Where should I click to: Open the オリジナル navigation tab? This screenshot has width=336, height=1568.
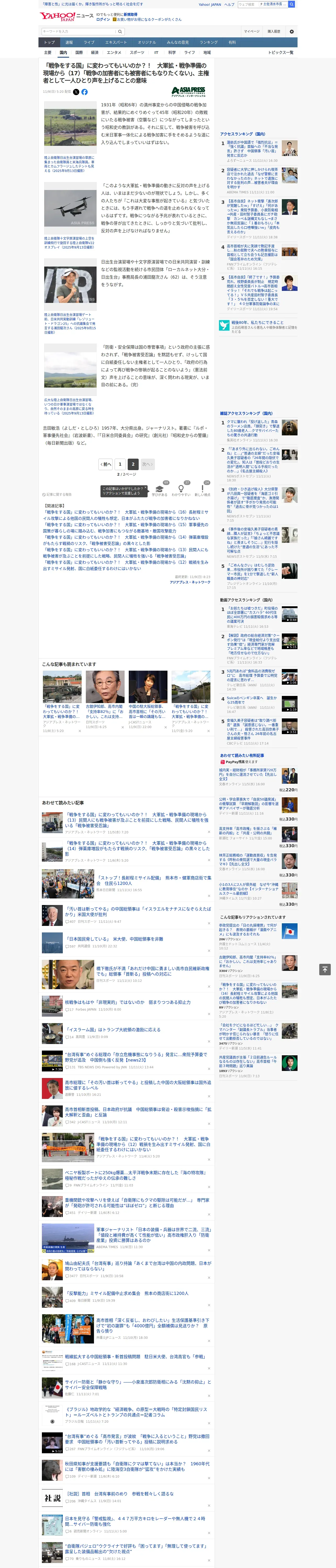(x=147, y=42)
